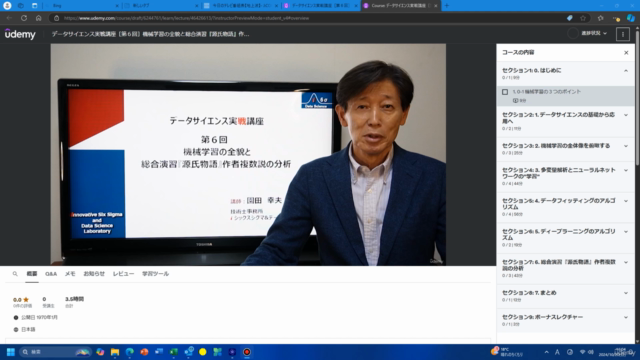Open the Copilot icon in the Edge toolbar

[x=631, y=18]
